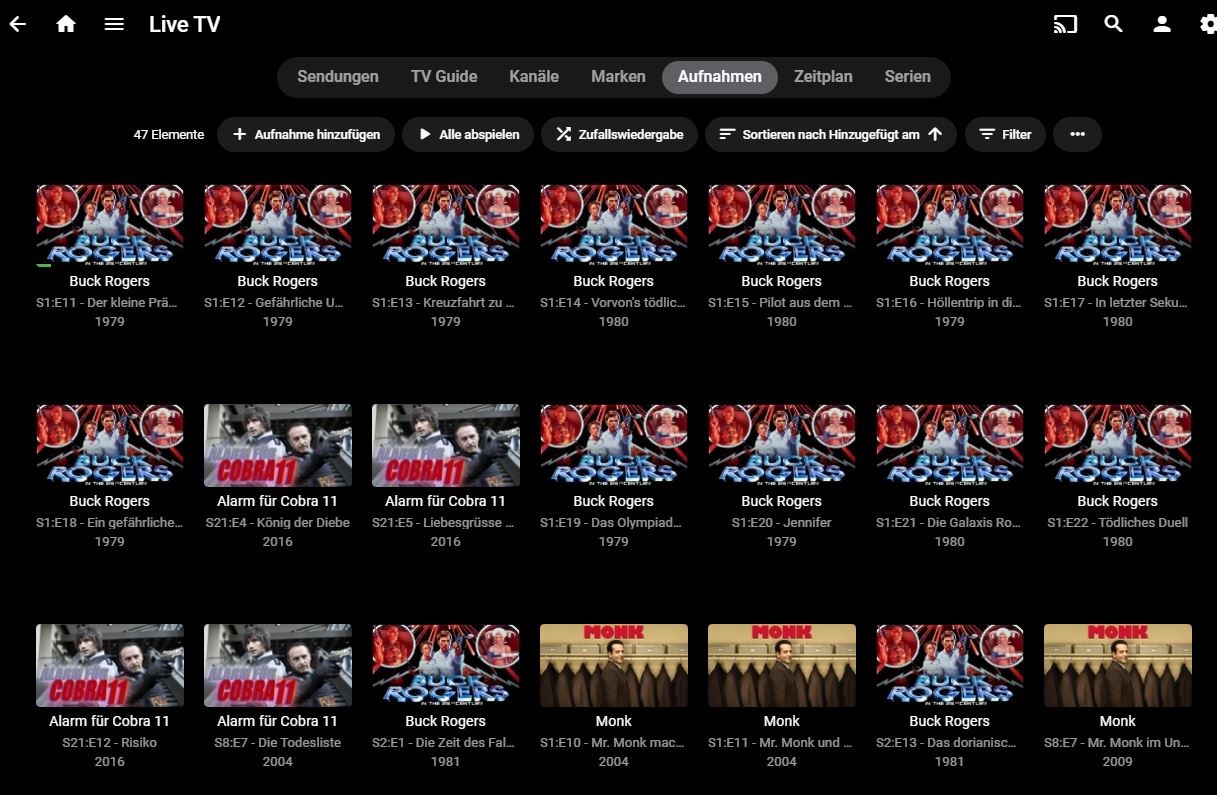Viewport: 1217px width, 795px height.
Task: Open the hamburger navigation menu
Action: pos(114,24)
